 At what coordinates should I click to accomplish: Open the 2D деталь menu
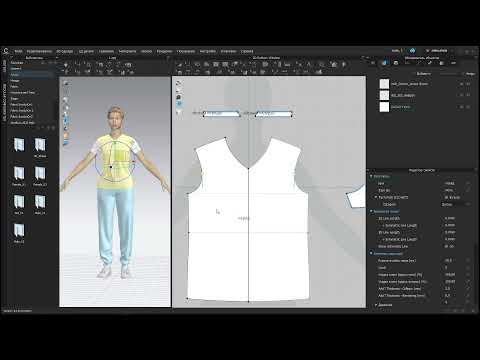(x=86, y=51)
